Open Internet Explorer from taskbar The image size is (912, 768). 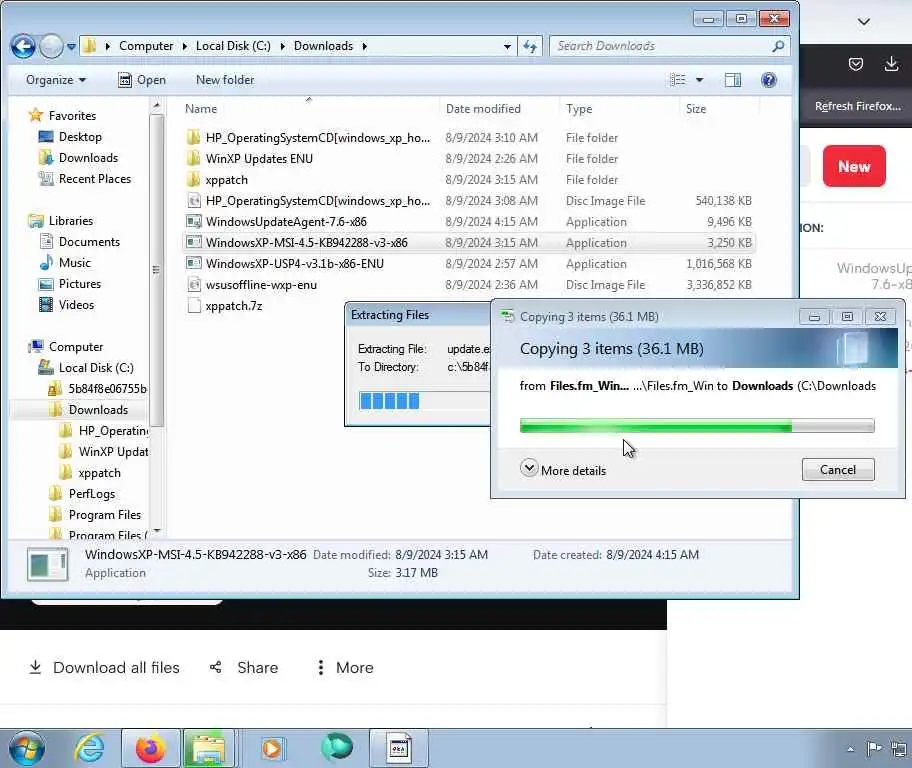coord(89,748)
